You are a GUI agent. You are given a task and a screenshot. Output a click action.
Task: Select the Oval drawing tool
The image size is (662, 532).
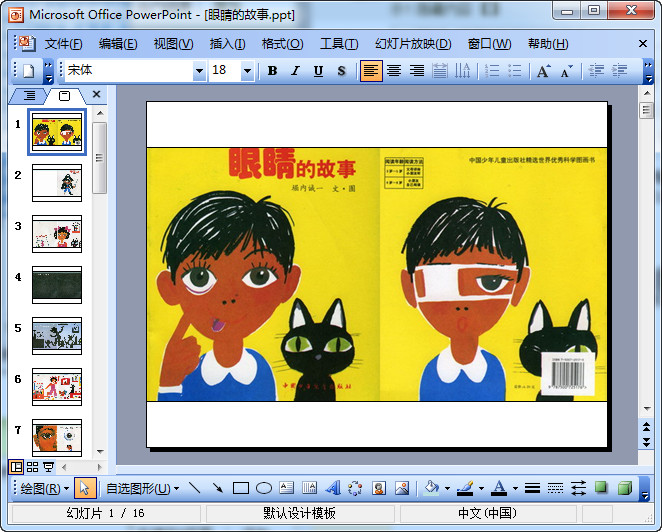[x=264, y=489]
